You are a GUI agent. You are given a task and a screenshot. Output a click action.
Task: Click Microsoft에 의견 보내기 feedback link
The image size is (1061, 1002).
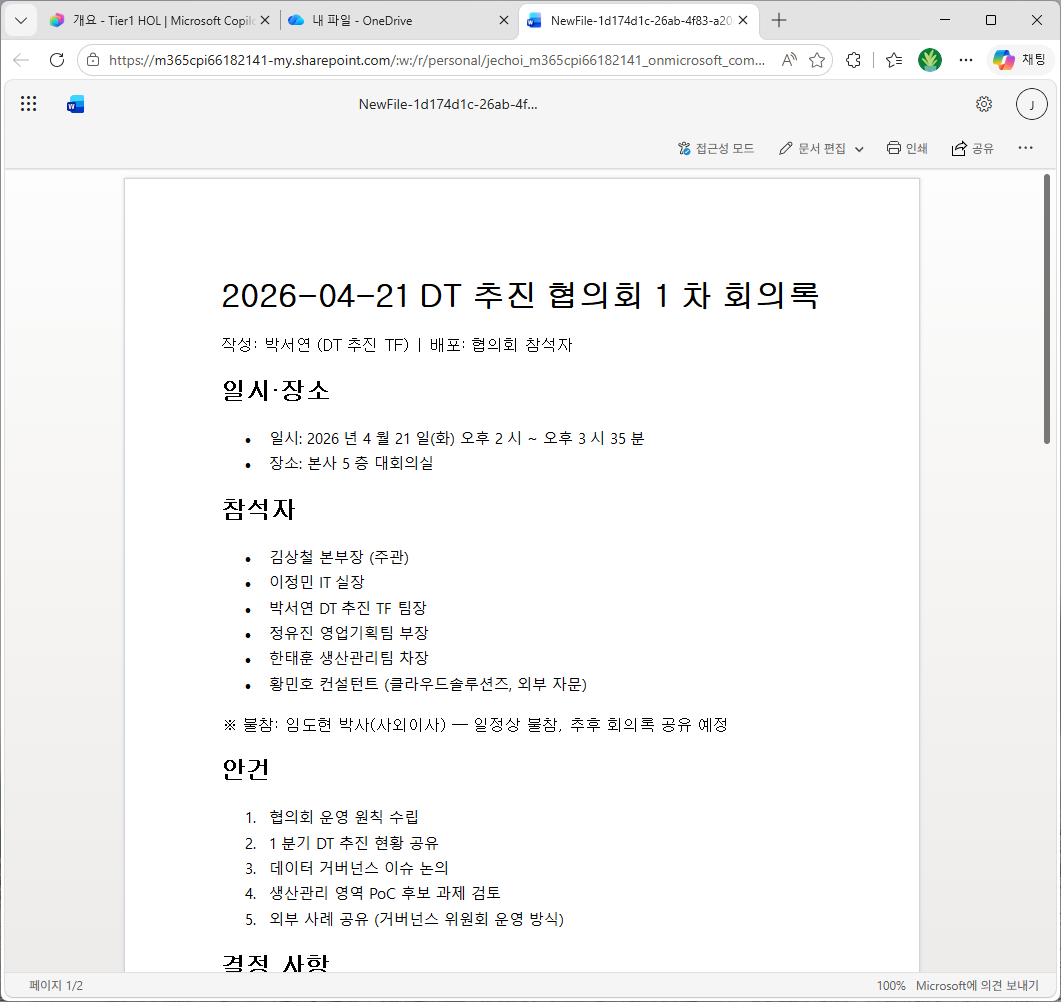click(x=977, y=986)
